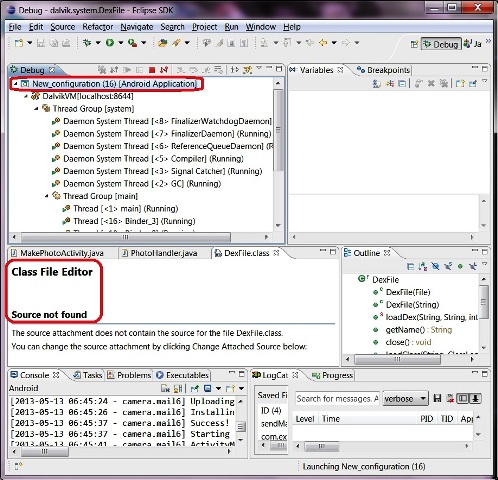
Task: Click Console horizontal scrollbar thumb
Action: pos(45,452)
